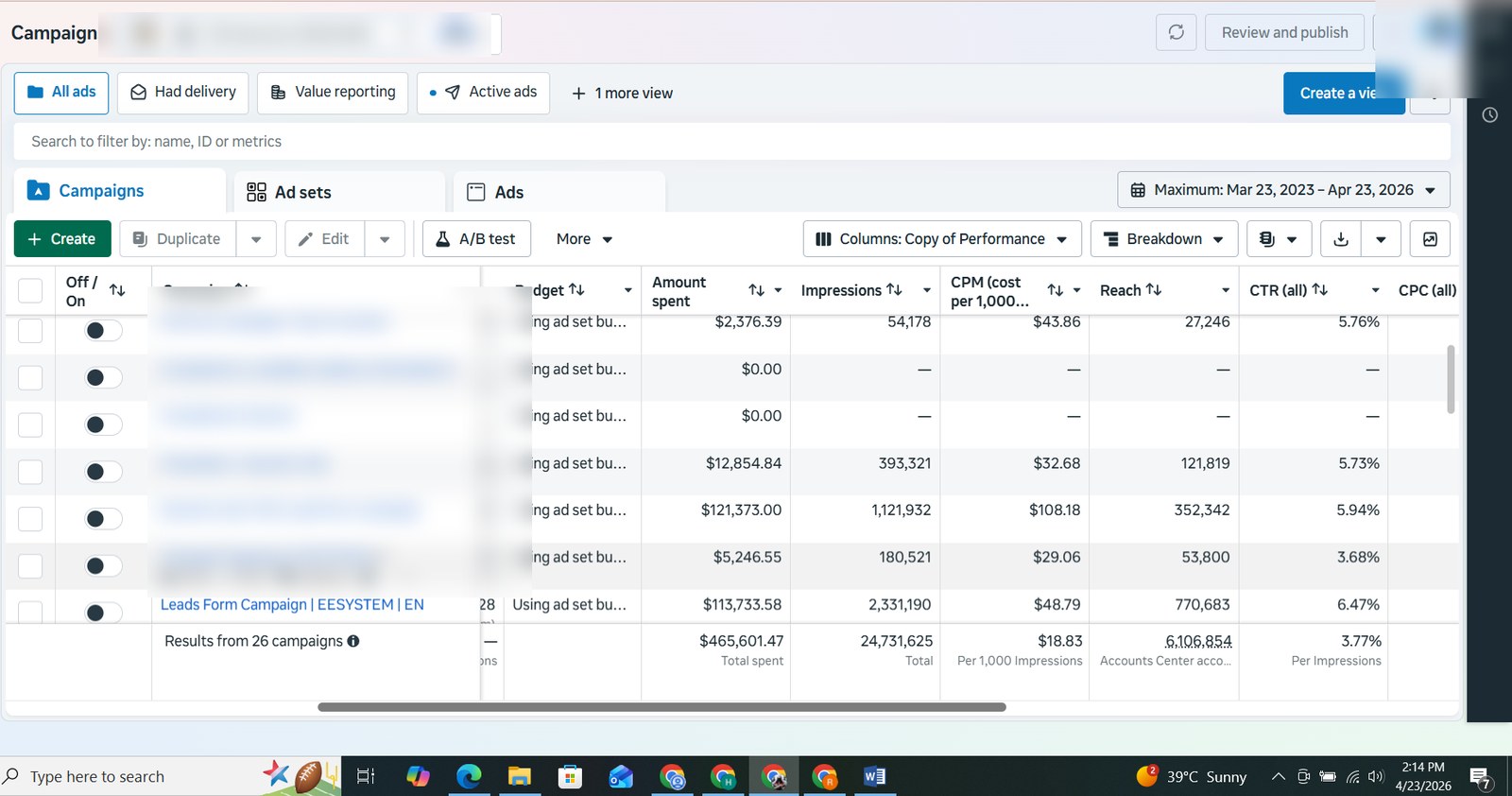
Task: Click the search filter input field
Action: point(731,142)
